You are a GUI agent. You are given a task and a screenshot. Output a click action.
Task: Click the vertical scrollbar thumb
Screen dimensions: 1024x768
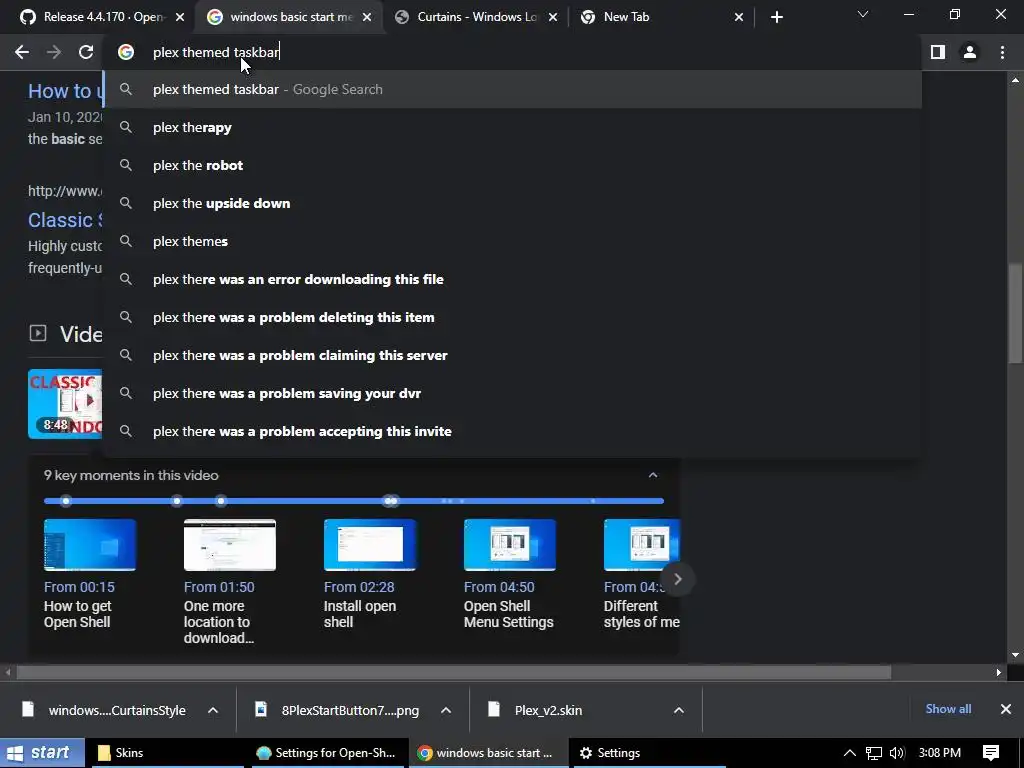point(1015,312)
